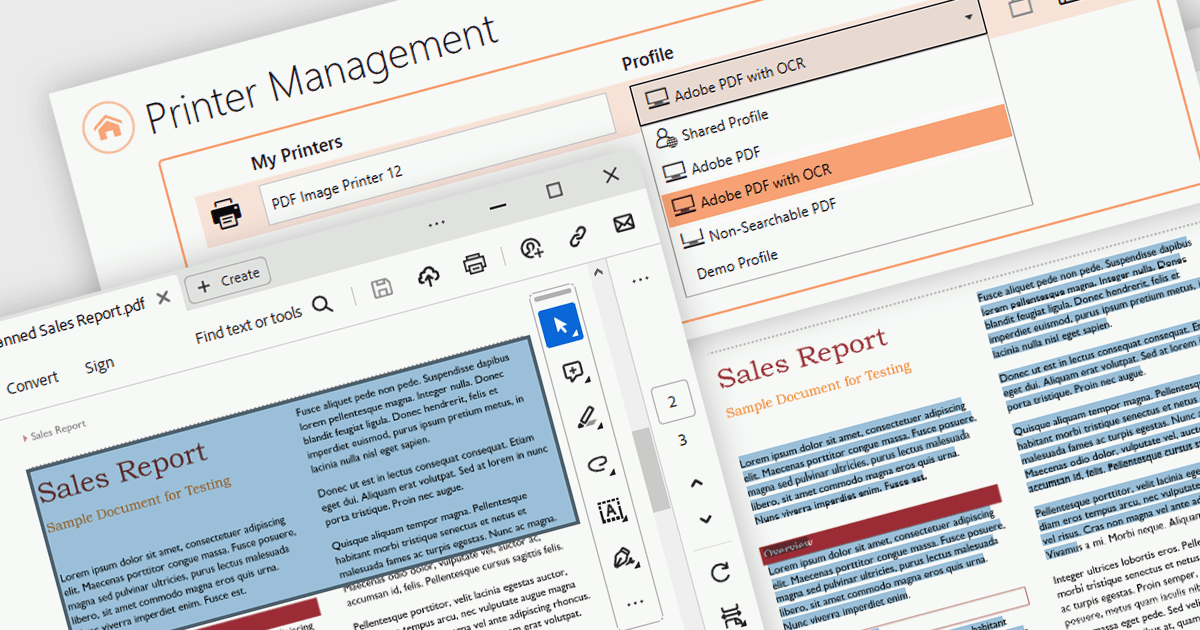This screenshot has width=1200, height=630.
Task: Click Sample Document for Testing in right document
Action: [818, 389]
